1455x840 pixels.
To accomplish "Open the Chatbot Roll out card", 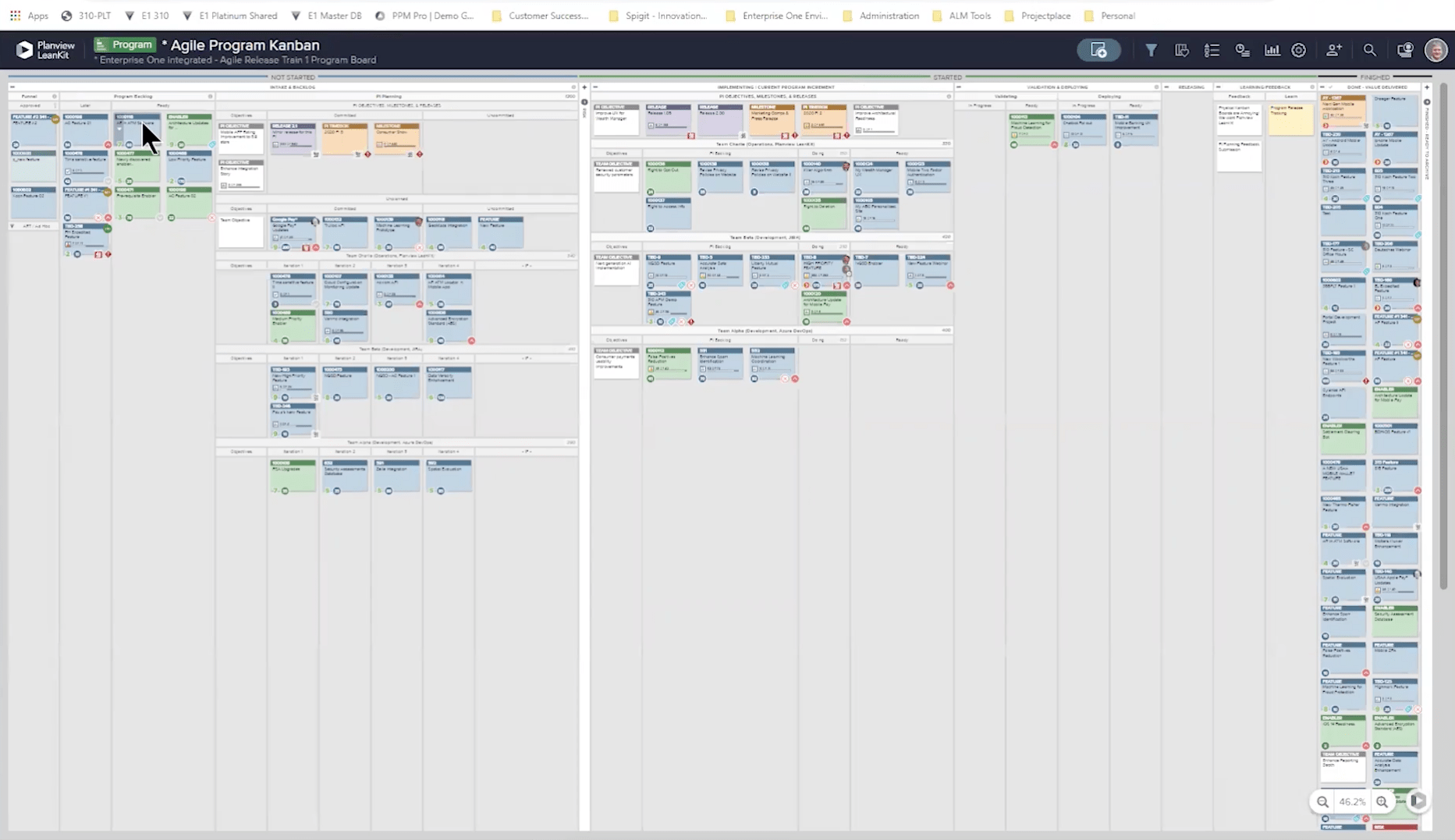I will coord(1084,130).
